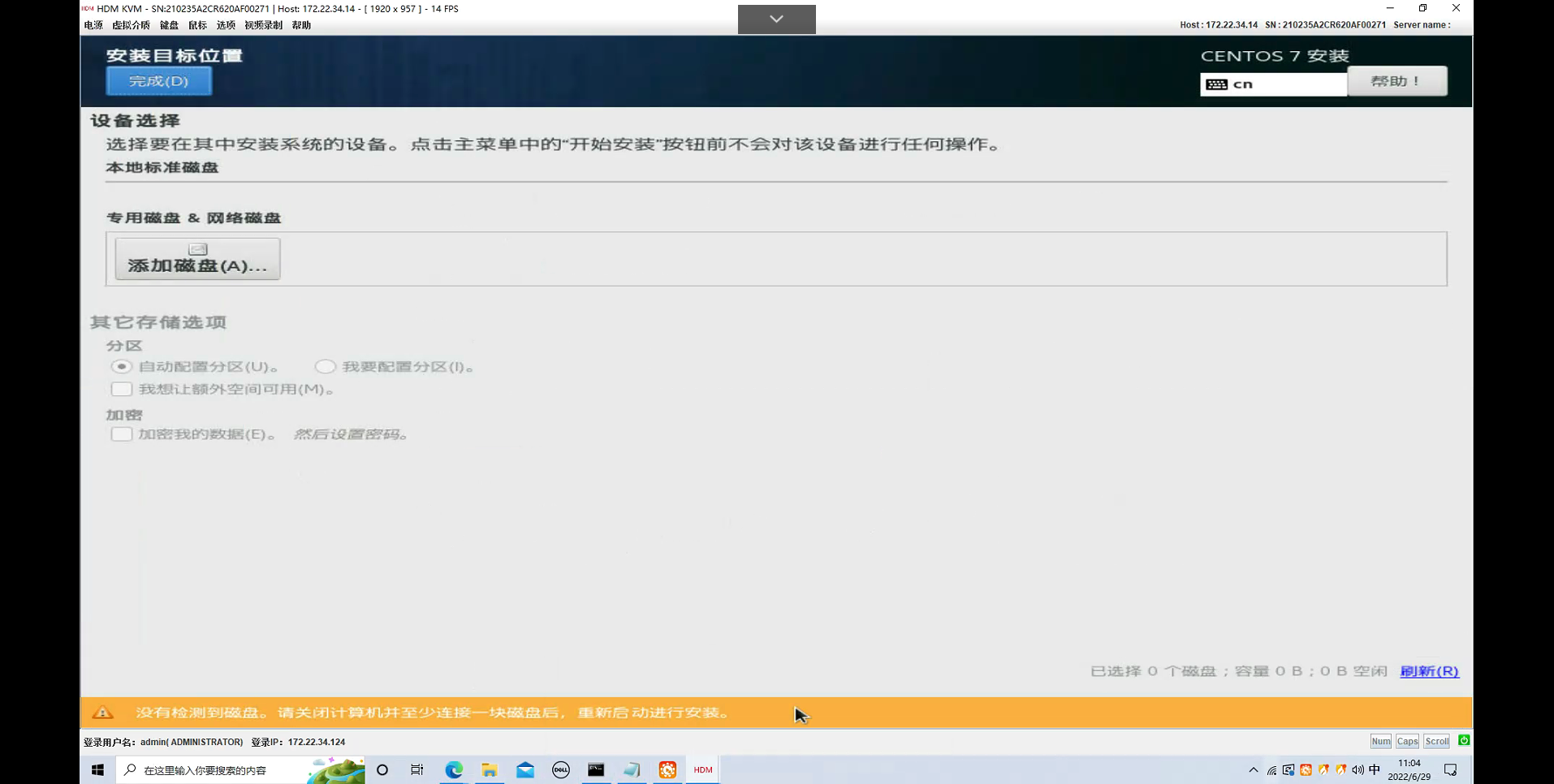Toggle the Scroll lock indicator
Viewport: 1554px width, 784px height.
(x=1436, y=741)
